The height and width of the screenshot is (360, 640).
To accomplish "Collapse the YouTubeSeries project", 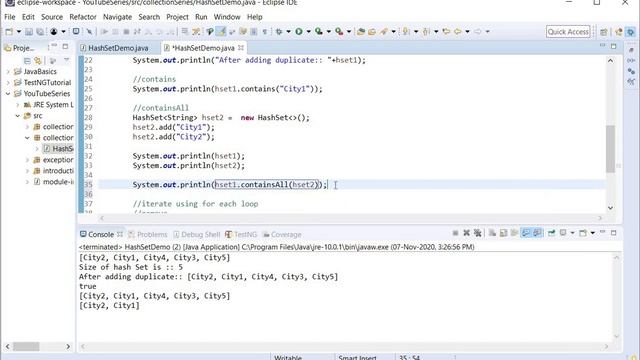I will pyautogui.click(x=8, y=93).
